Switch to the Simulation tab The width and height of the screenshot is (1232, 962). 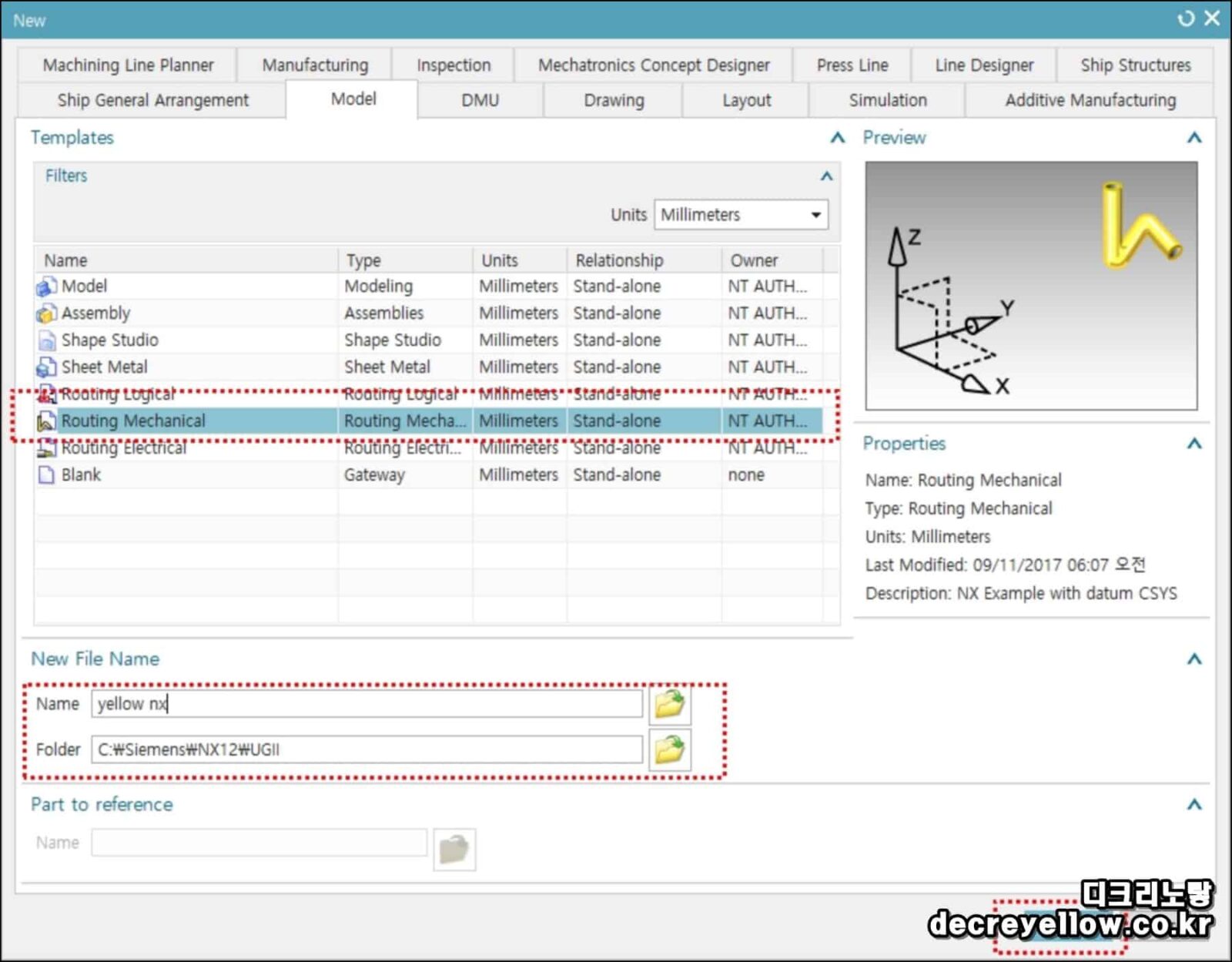[x=888, y=101]
